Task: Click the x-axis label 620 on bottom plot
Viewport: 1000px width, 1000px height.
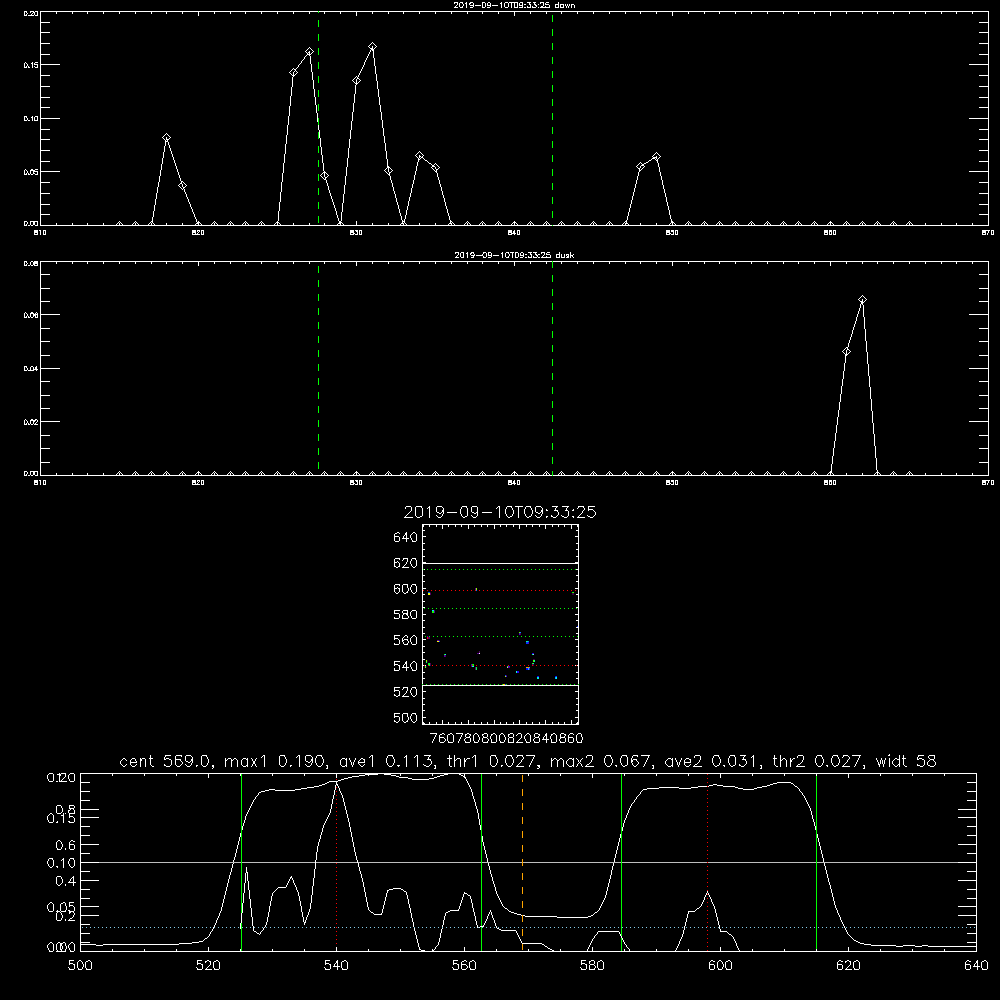Action: [x=848, y=966]
